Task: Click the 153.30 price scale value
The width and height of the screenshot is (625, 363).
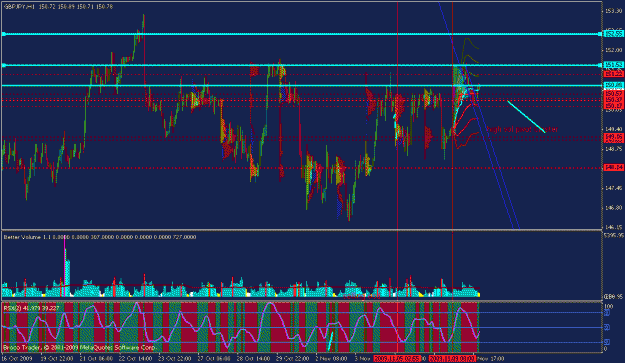Action: [x=614, y=11]
